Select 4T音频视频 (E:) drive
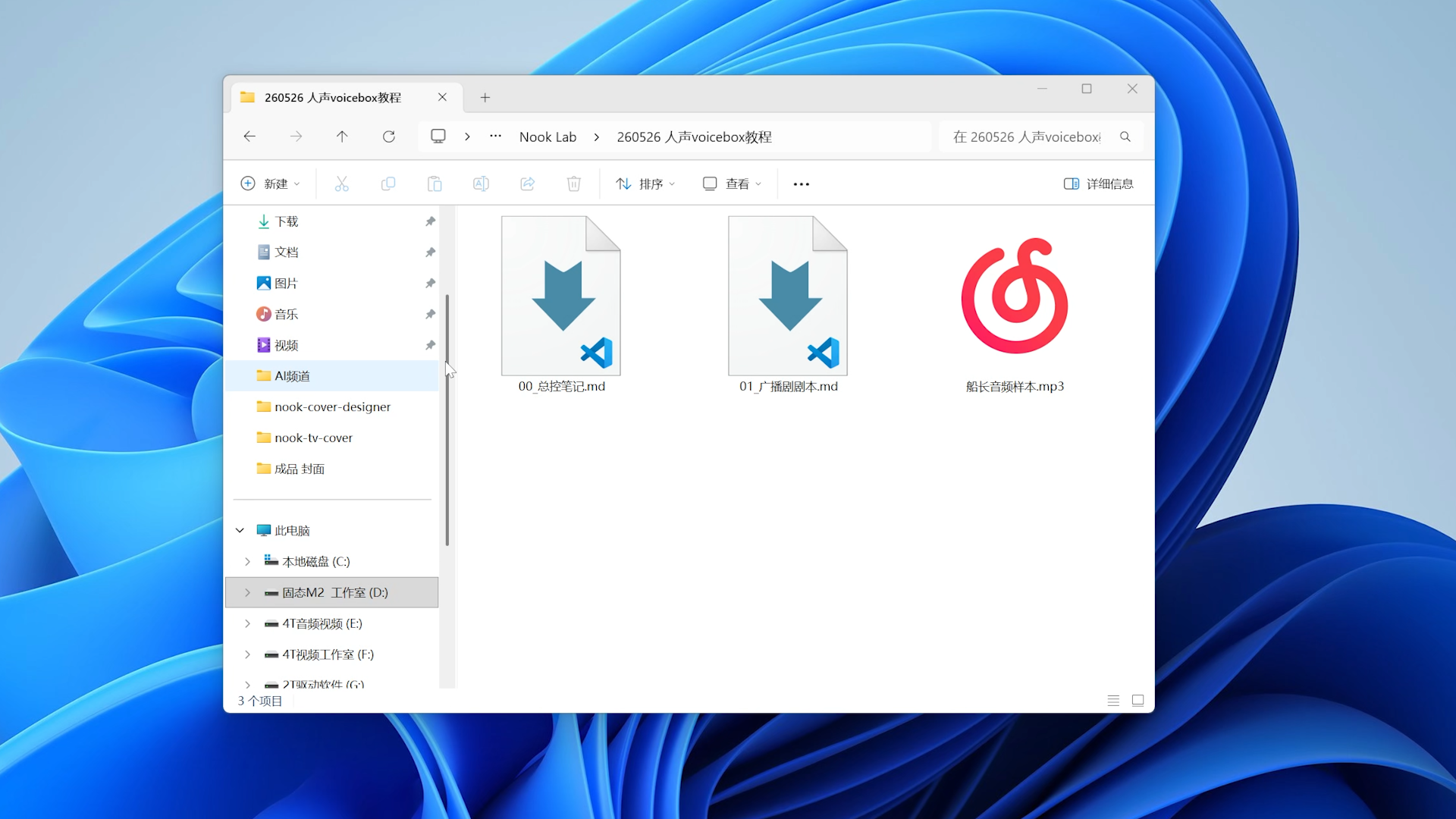Image resolution: width=1456 pixels, height=819 pixels. 332,623
